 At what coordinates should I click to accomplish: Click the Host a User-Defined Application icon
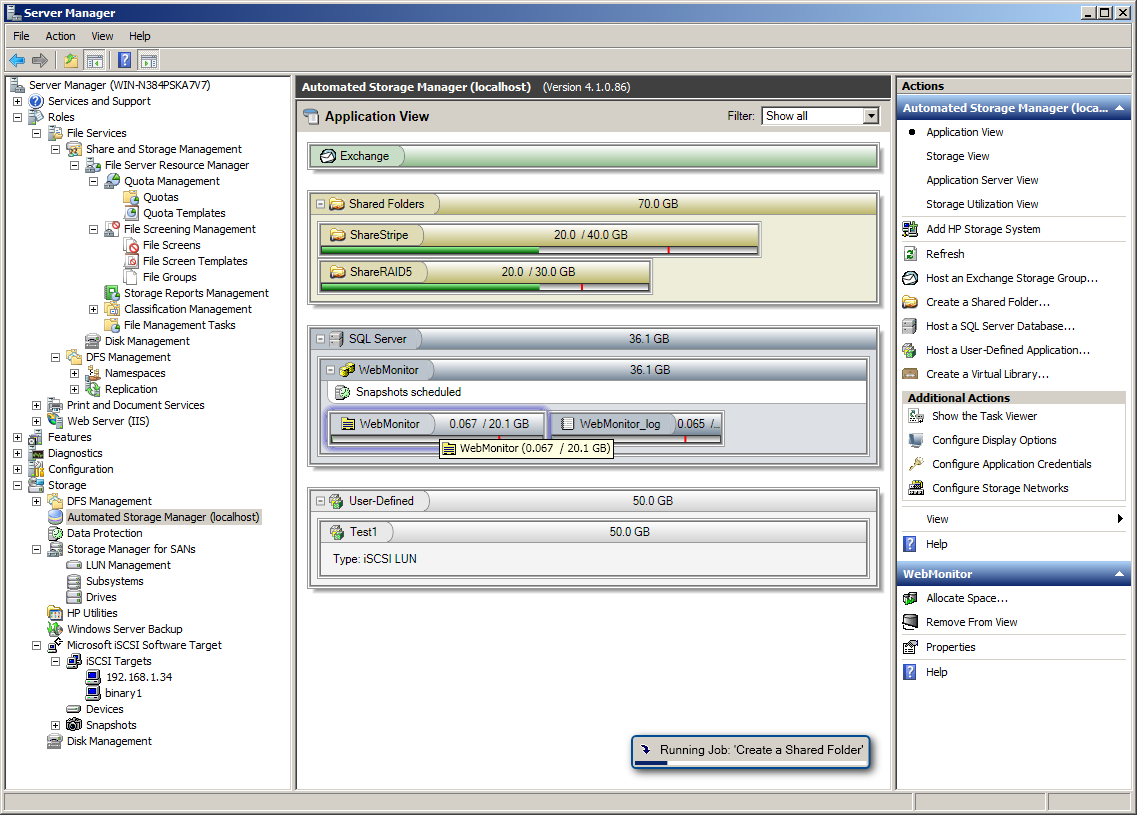pos(909,350)
